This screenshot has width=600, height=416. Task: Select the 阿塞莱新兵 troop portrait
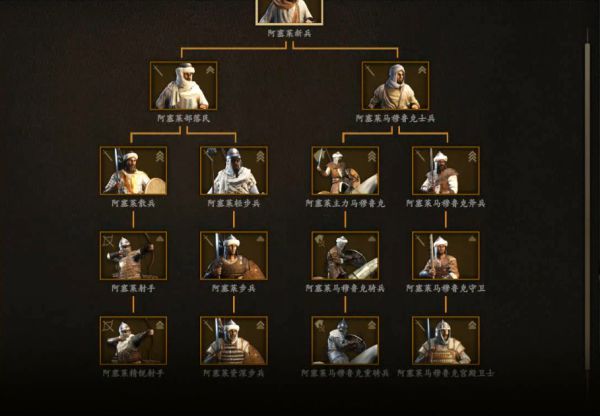pyautogui.click(x=289, y=12)
